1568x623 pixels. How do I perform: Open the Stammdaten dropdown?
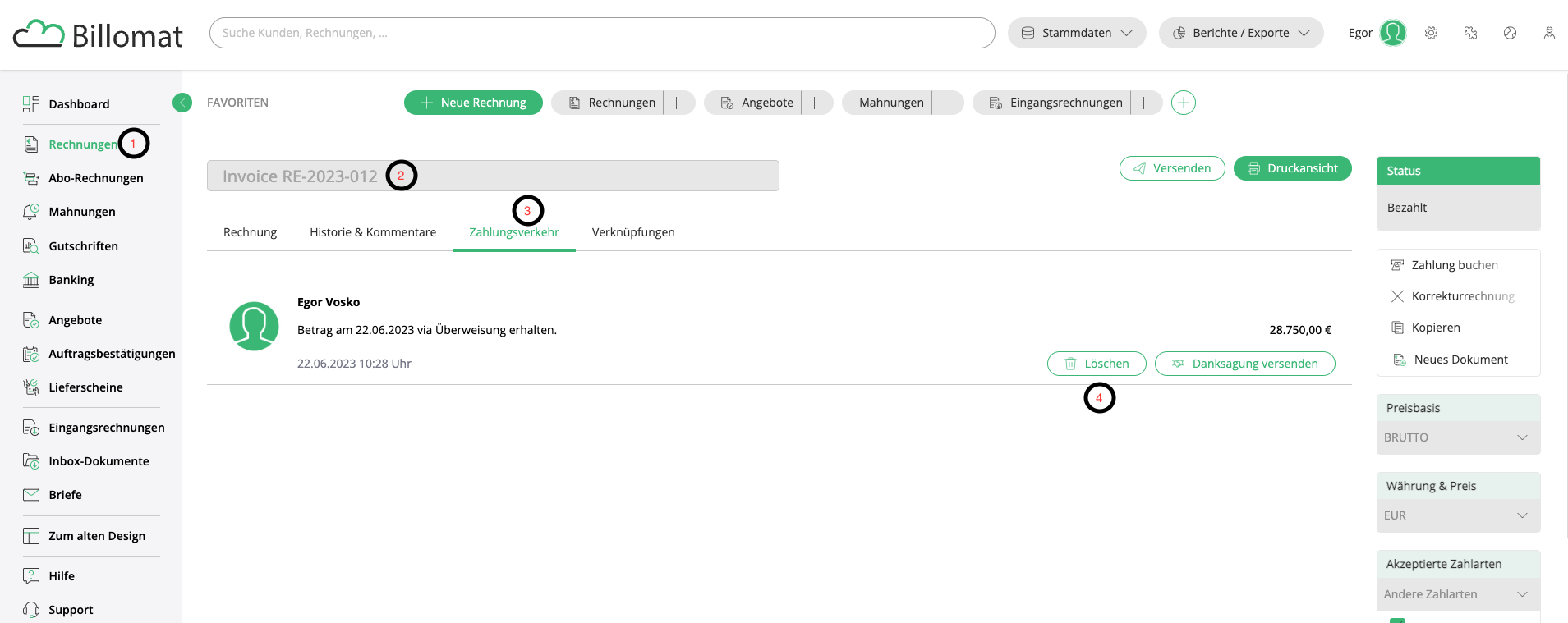point(1077,33)
